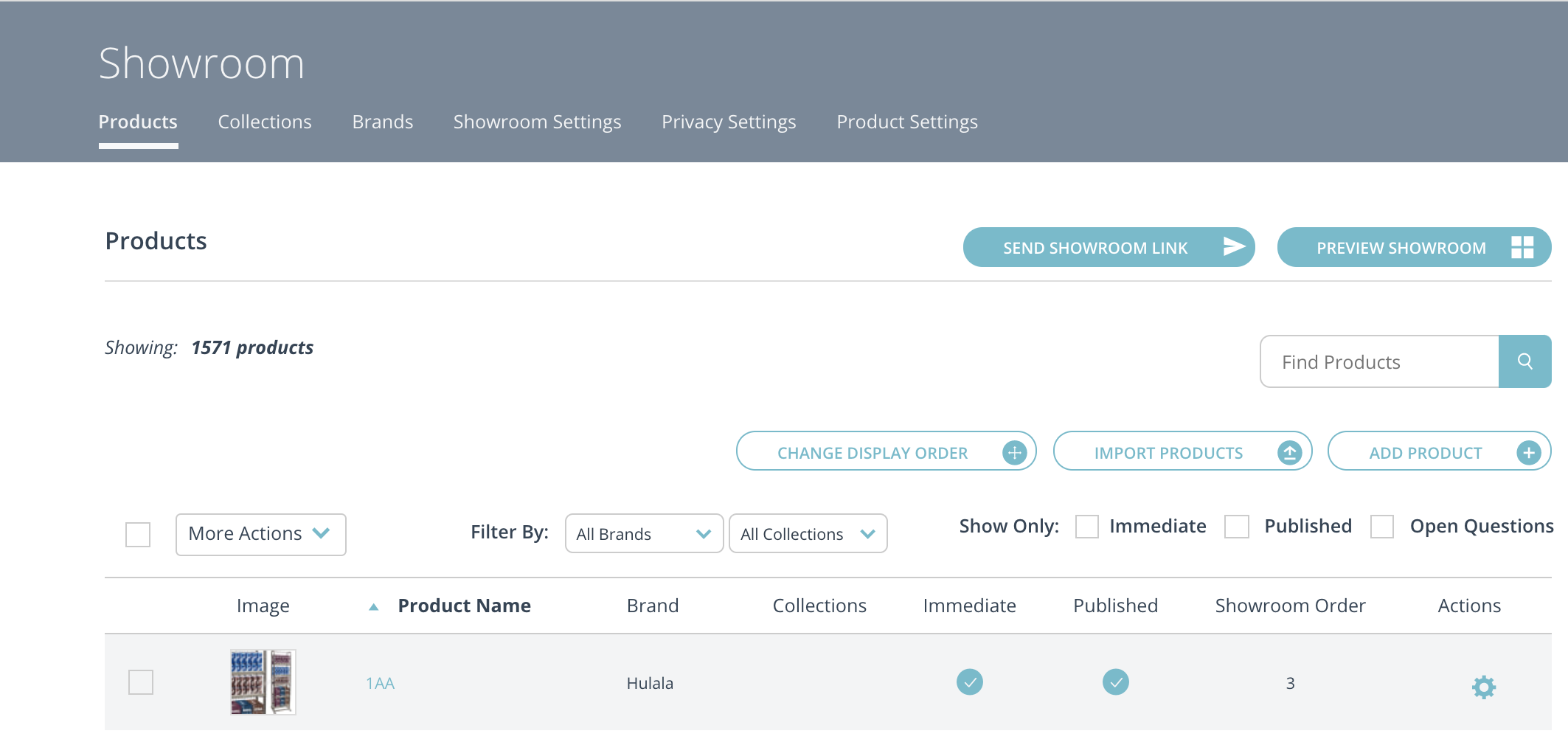
Task: Open the gear actions icon for product 1AA
Action: tap(1483, 685)
